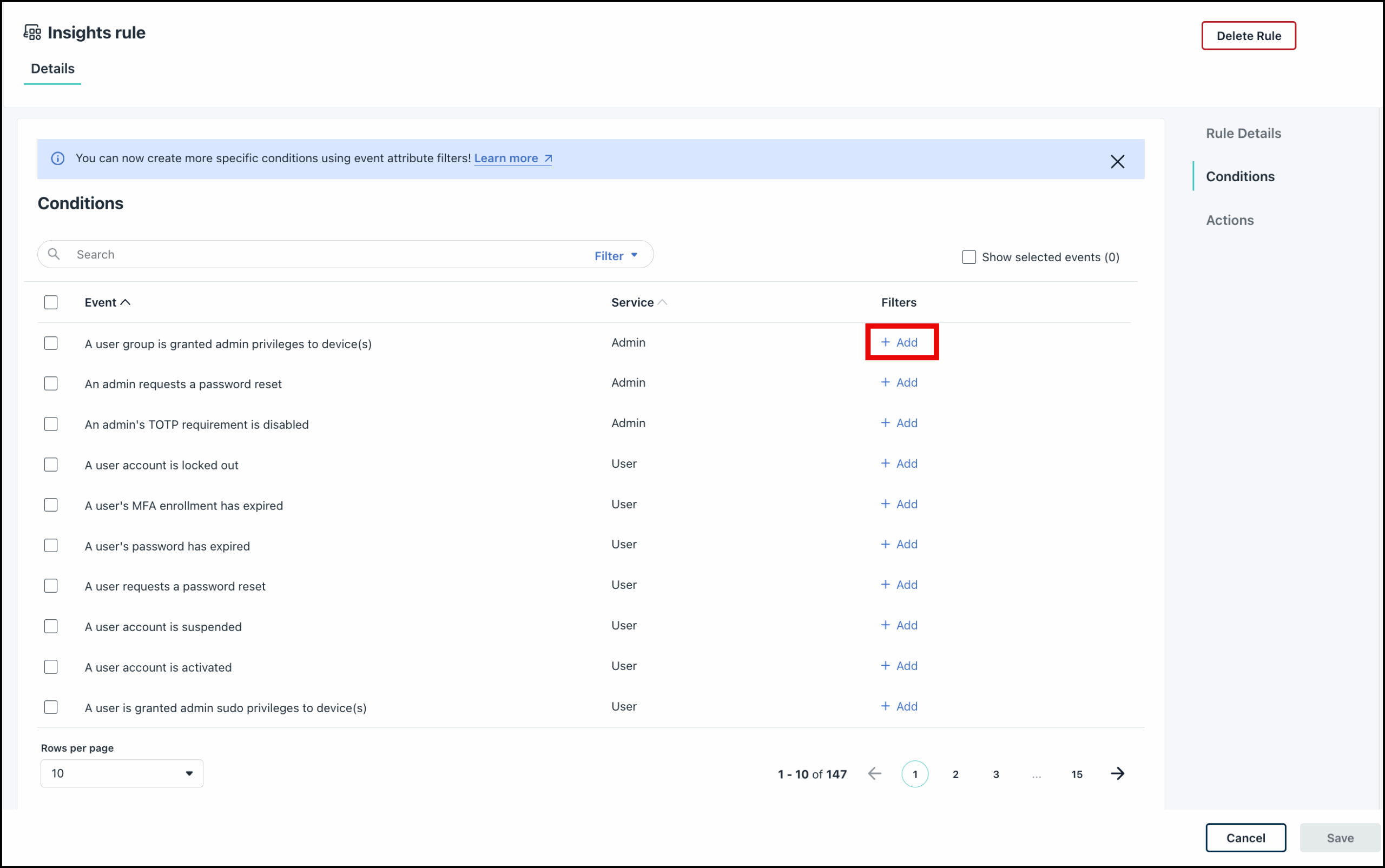Add filter for MFA enrollment expired event
Screen dimensions: 1385x868
tap(899, 504)
